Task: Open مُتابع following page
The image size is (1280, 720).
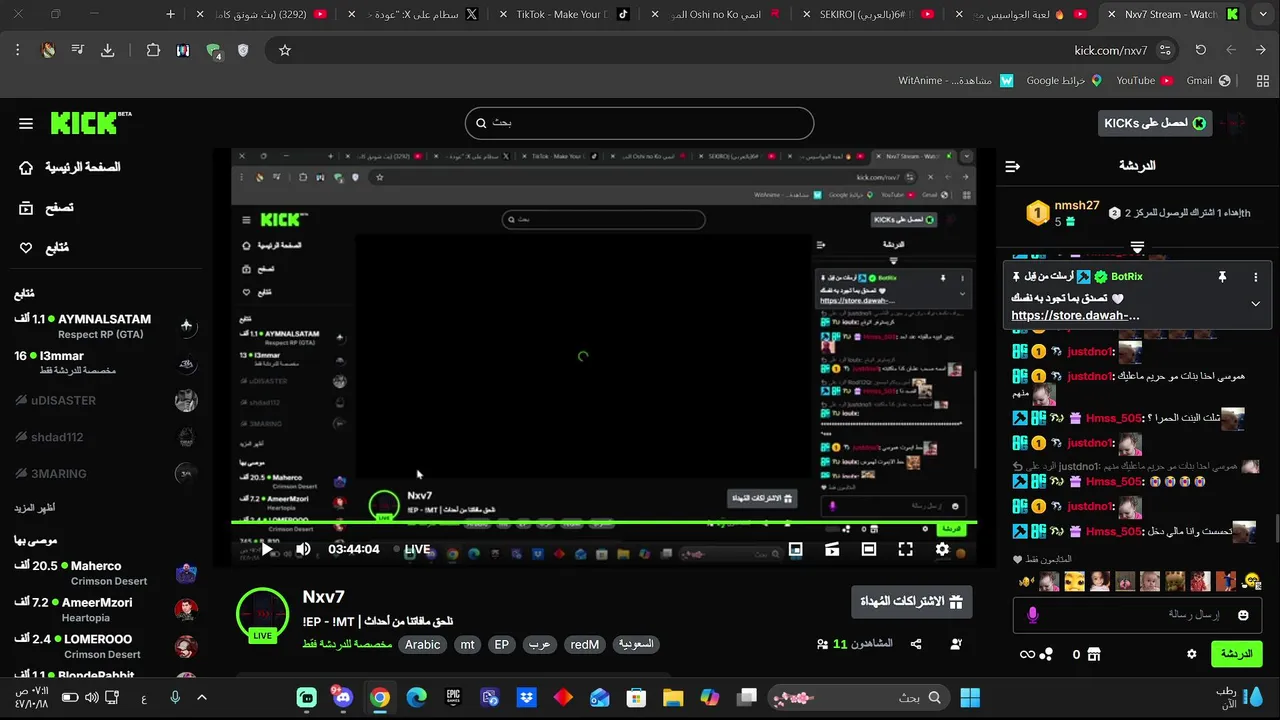Action: pos(44,248)
